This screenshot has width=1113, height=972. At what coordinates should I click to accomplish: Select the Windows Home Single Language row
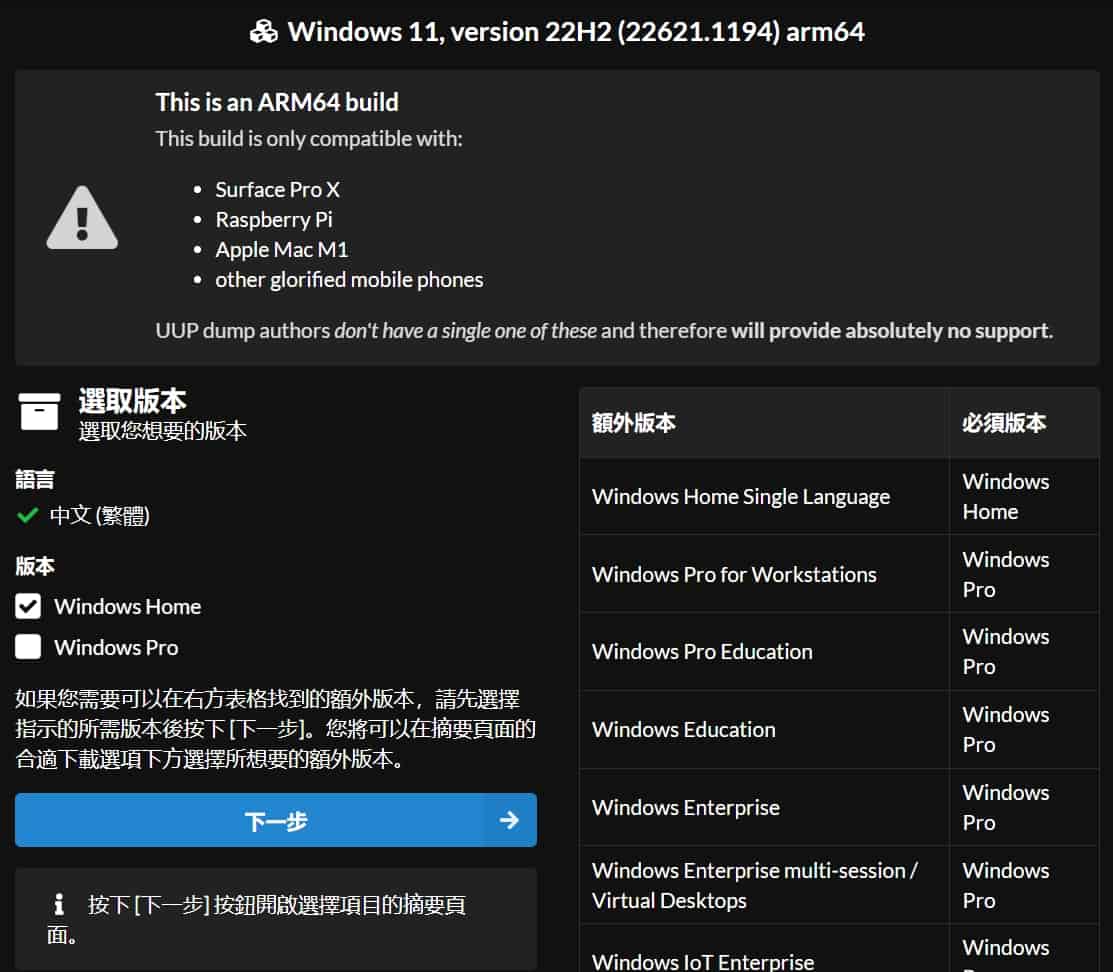point(740,497)
